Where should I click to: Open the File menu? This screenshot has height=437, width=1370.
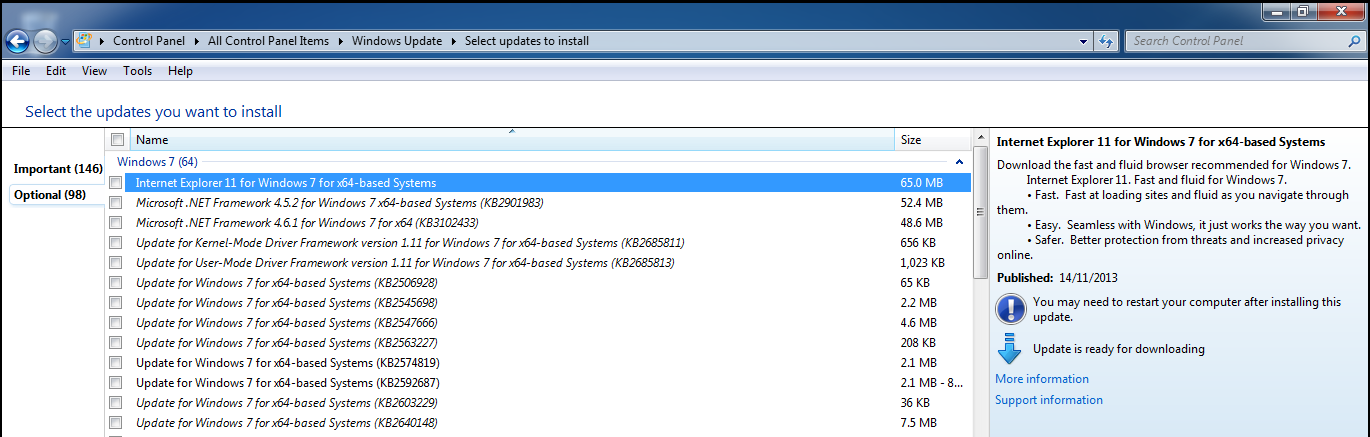[21, 71]
